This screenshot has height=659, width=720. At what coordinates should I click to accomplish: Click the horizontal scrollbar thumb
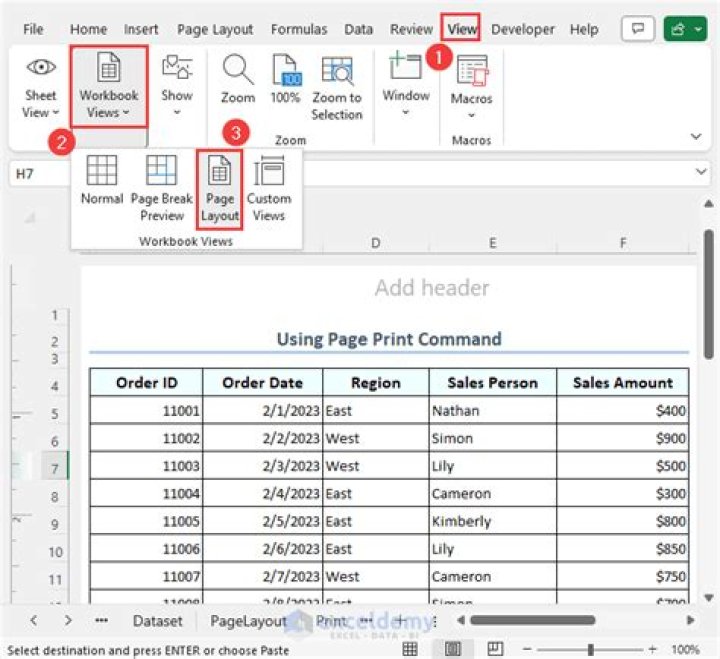coord(533,620)
